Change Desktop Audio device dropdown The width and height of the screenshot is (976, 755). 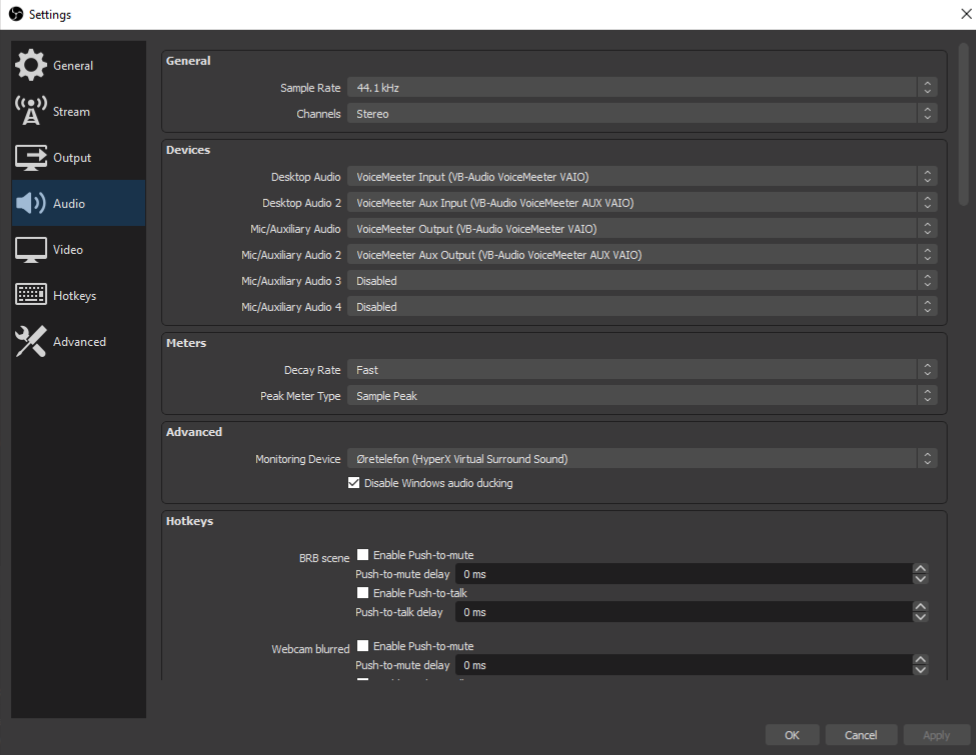coord(642,177)
